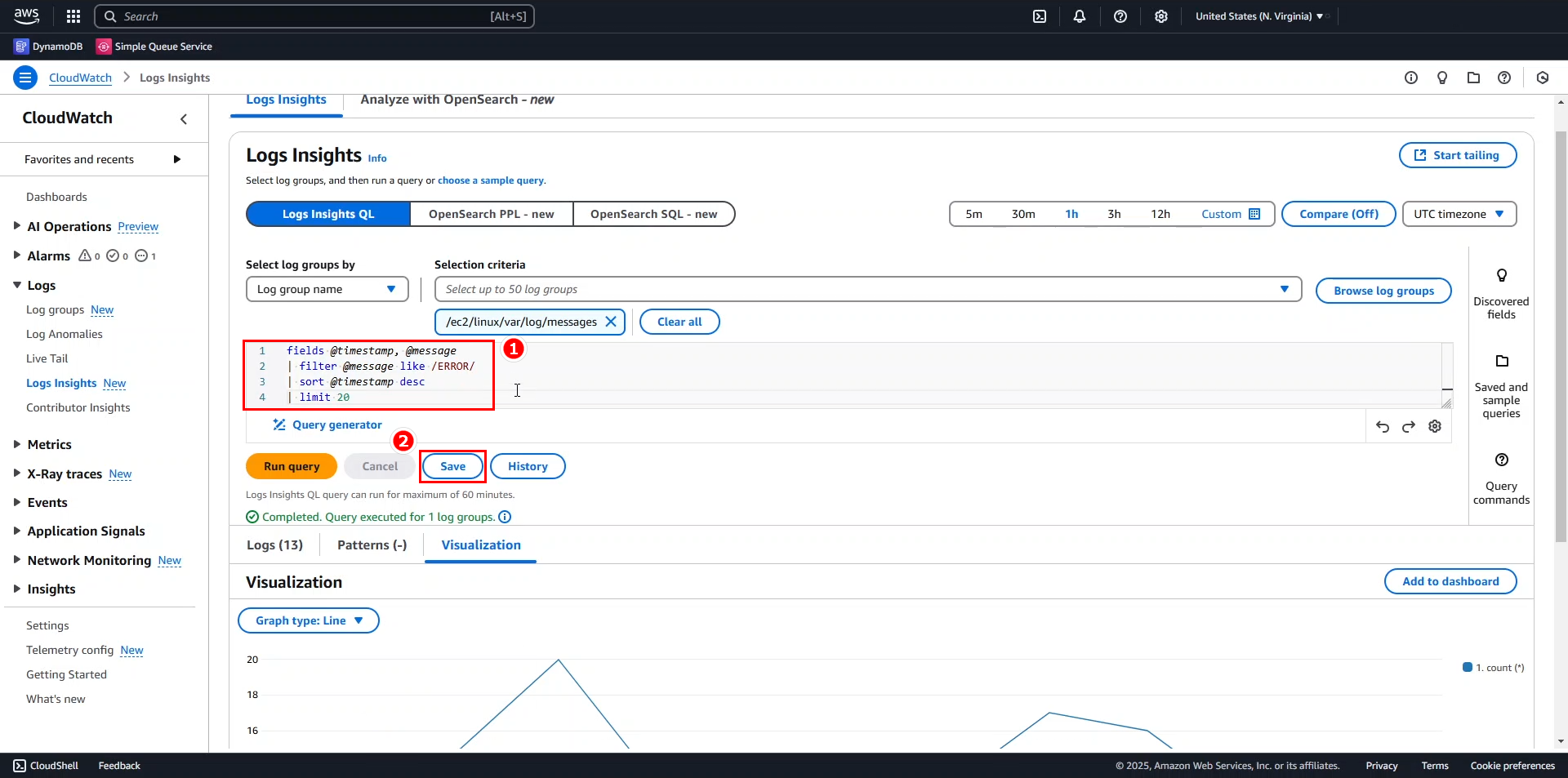This screenshot has height=778, width=1568.
Task: Click the lightbulb suggestions icon in top toolbar
Action: [1442, 78]
